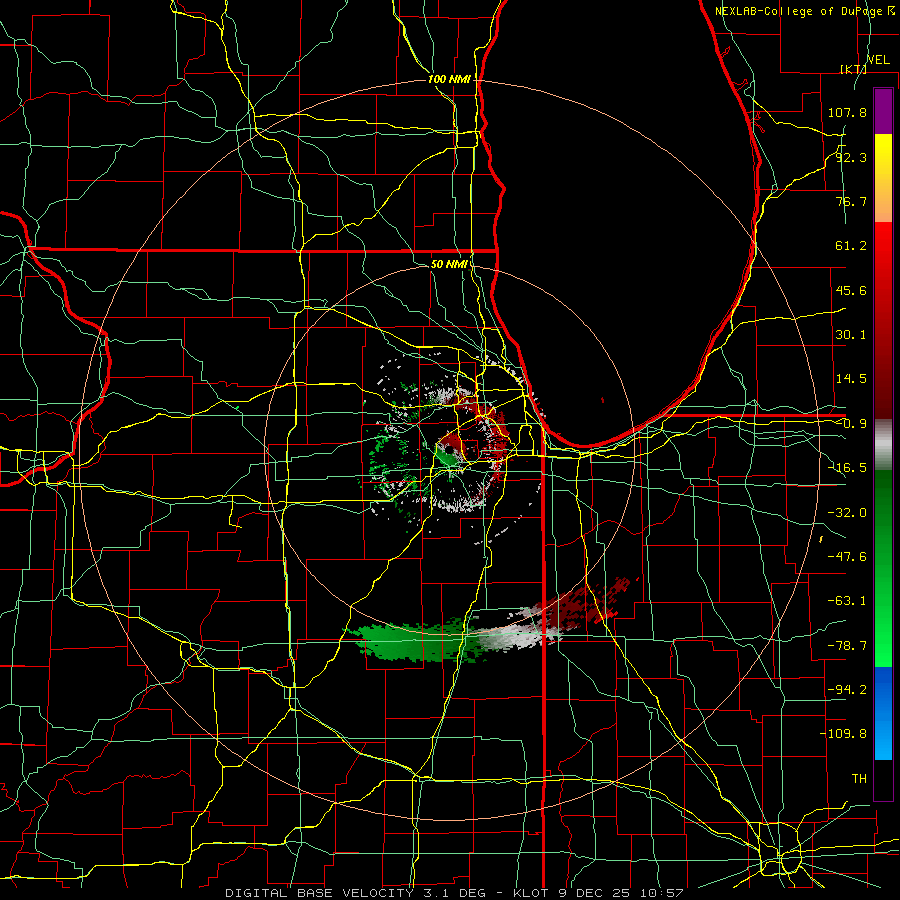Select the -32.0 scale value

pyautogui.click(x=847, y=513)
